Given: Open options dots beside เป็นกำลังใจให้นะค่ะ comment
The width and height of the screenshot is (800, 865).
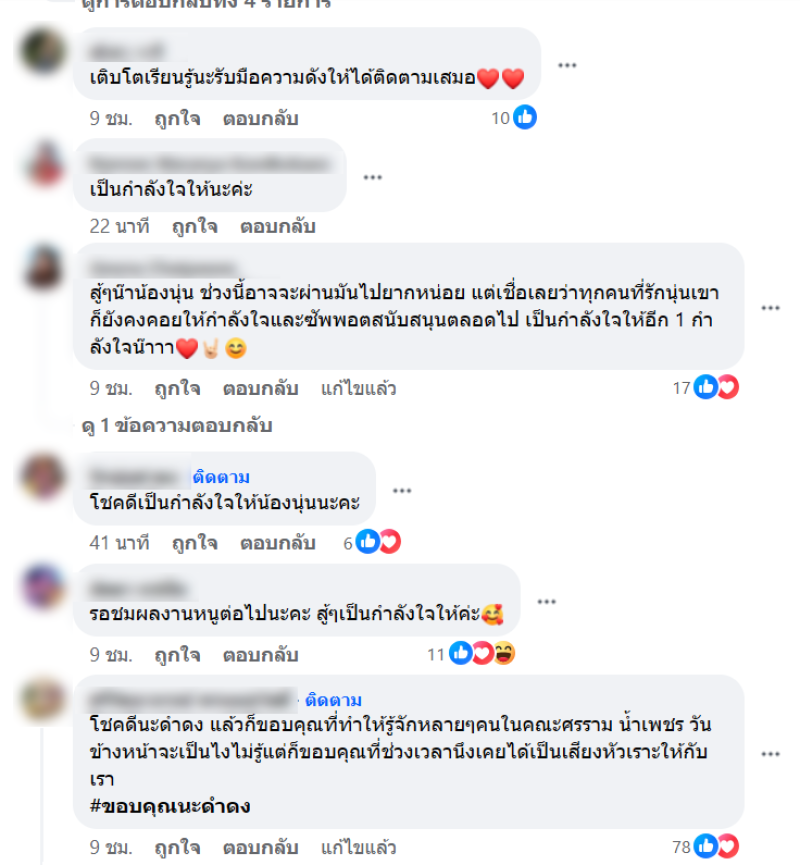Looking at the screenshot, I should coord(372,177).
